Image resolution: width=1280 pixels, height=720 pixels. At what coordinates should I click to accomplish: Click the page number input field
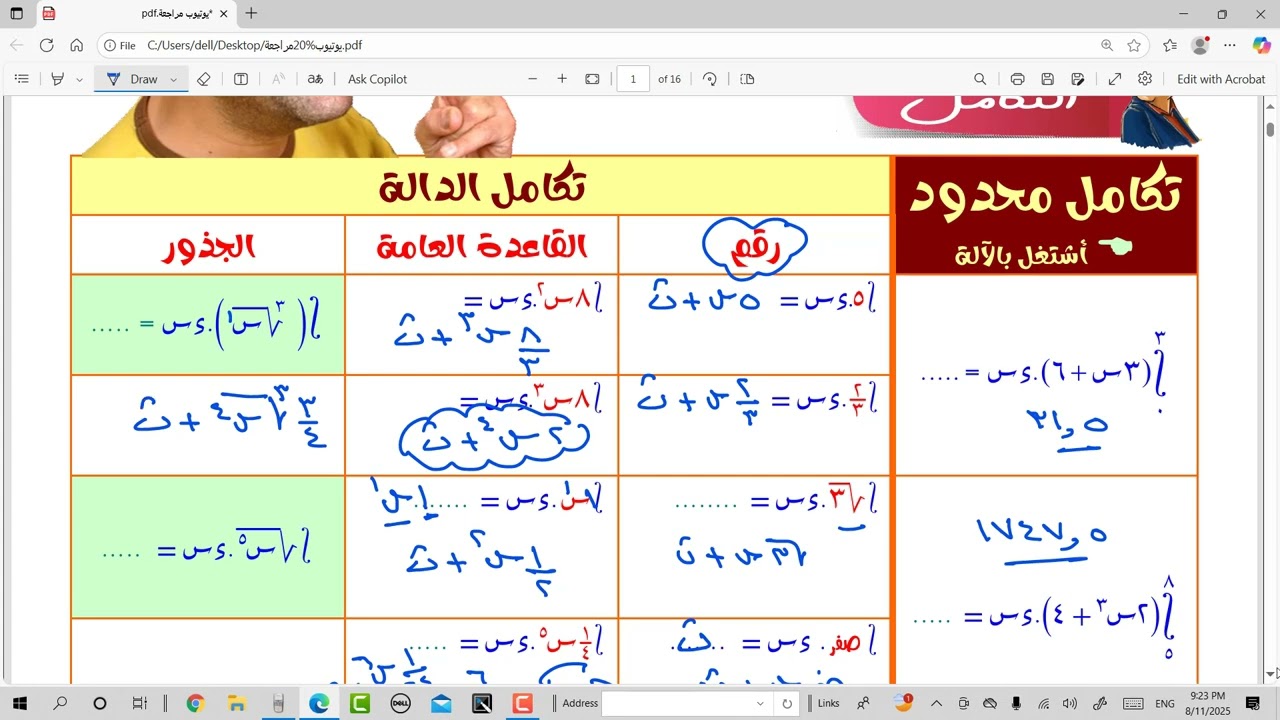[x=633, y=79]
